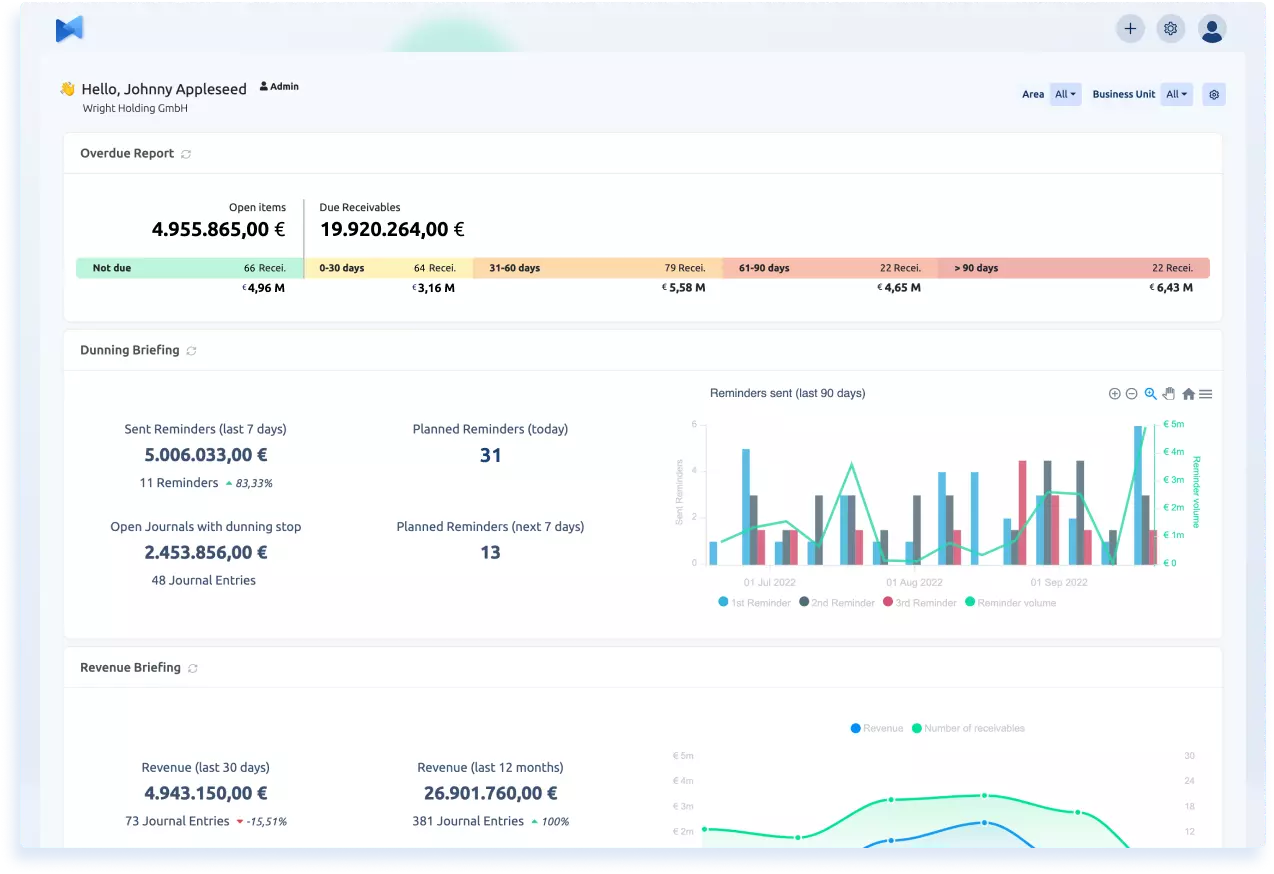The image size is (1274, 874).
Task: Refresh the Overdue Report panel
Action: (186, 154)
